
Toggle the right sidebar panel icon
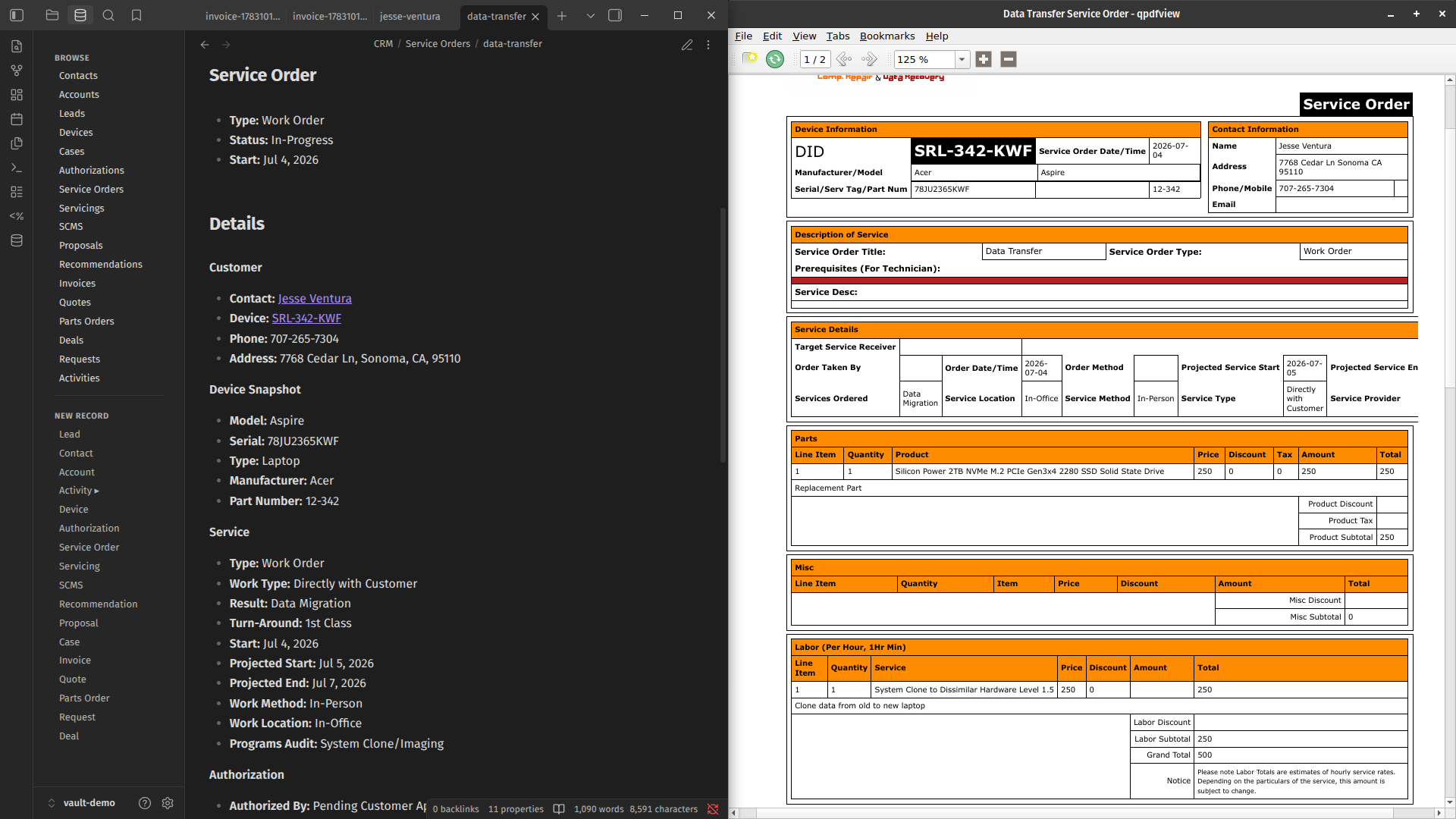click(615, 15)
